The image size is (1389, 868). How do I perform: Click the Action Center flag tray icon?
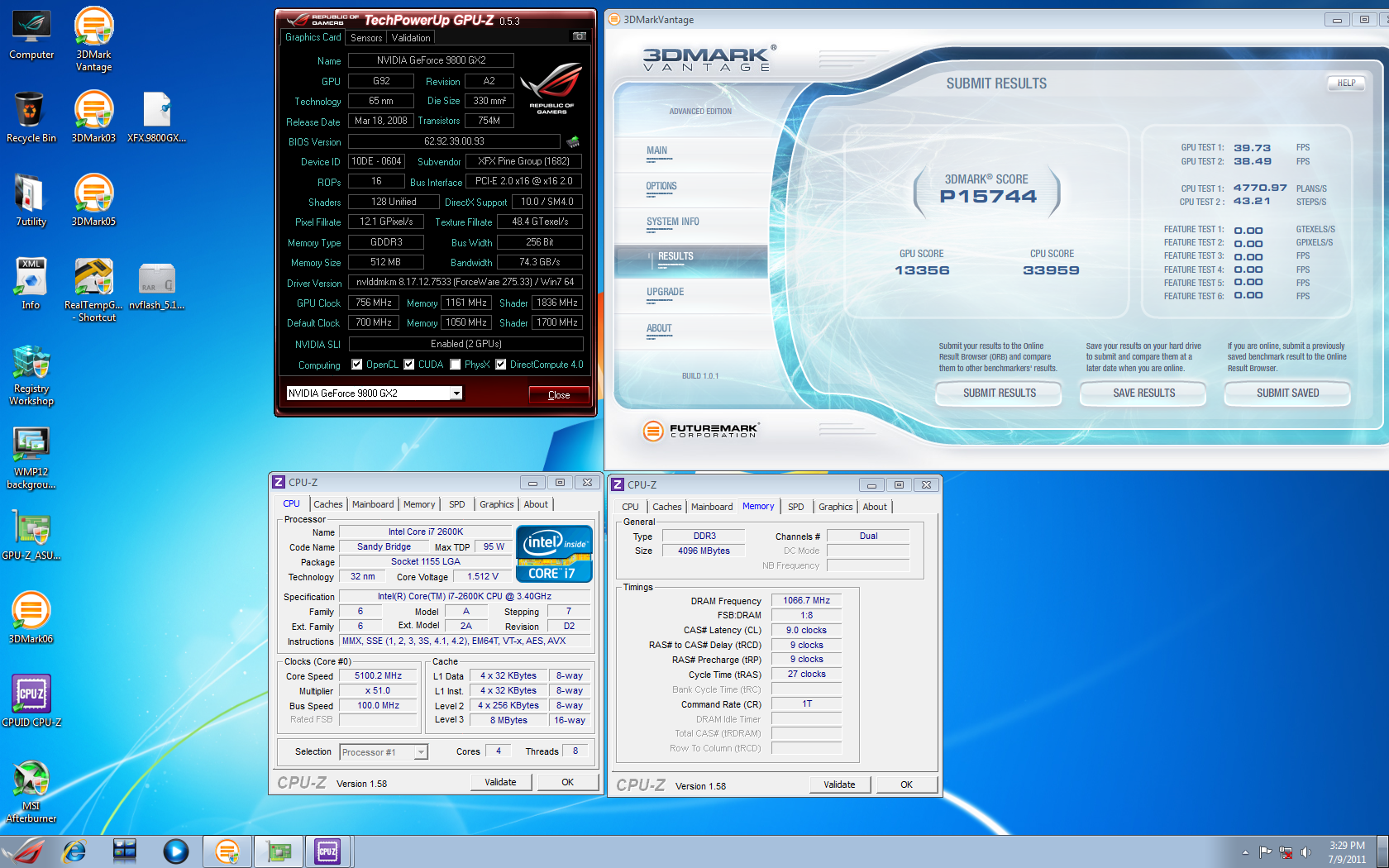click(x=1265, y=852)
